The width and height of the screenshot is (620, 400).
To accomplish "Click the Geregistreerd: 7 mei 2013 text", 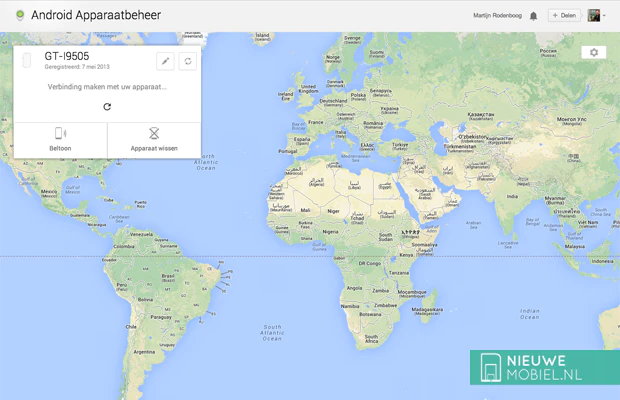I will click(77, 67).
